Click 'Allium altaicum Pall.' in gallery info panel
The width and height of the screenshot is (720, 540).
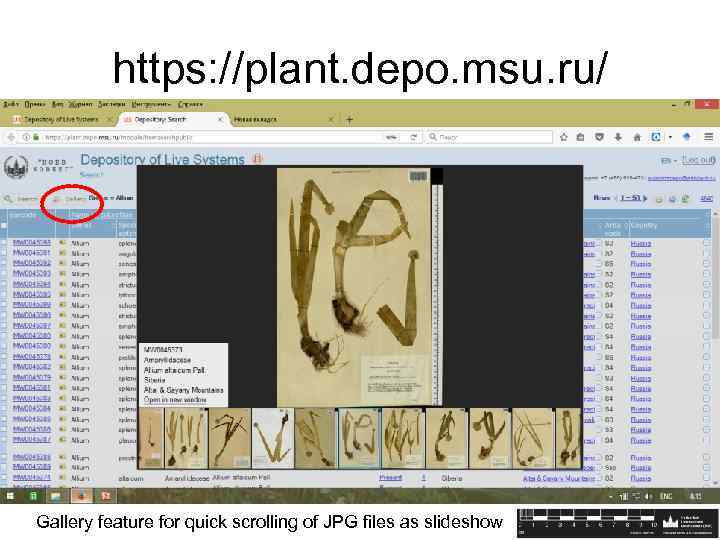pos(174,370)
